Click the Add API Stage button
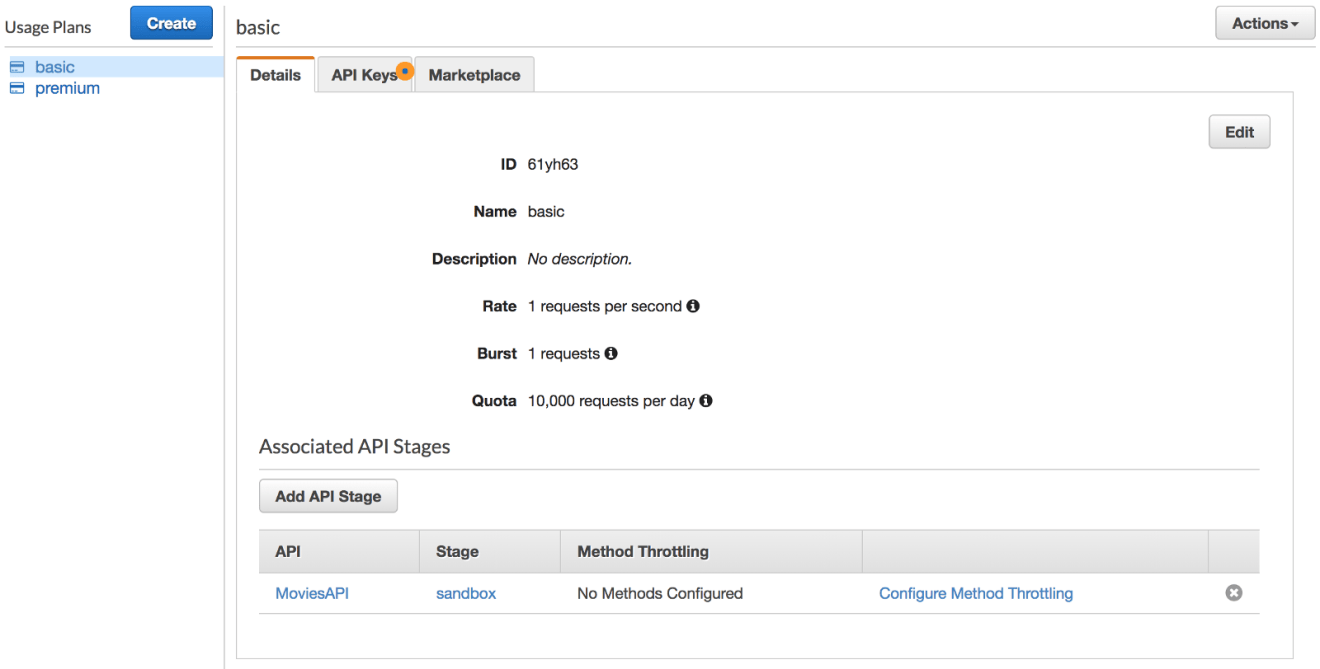This screenshot has width=1320, height=669. [328, 496]
